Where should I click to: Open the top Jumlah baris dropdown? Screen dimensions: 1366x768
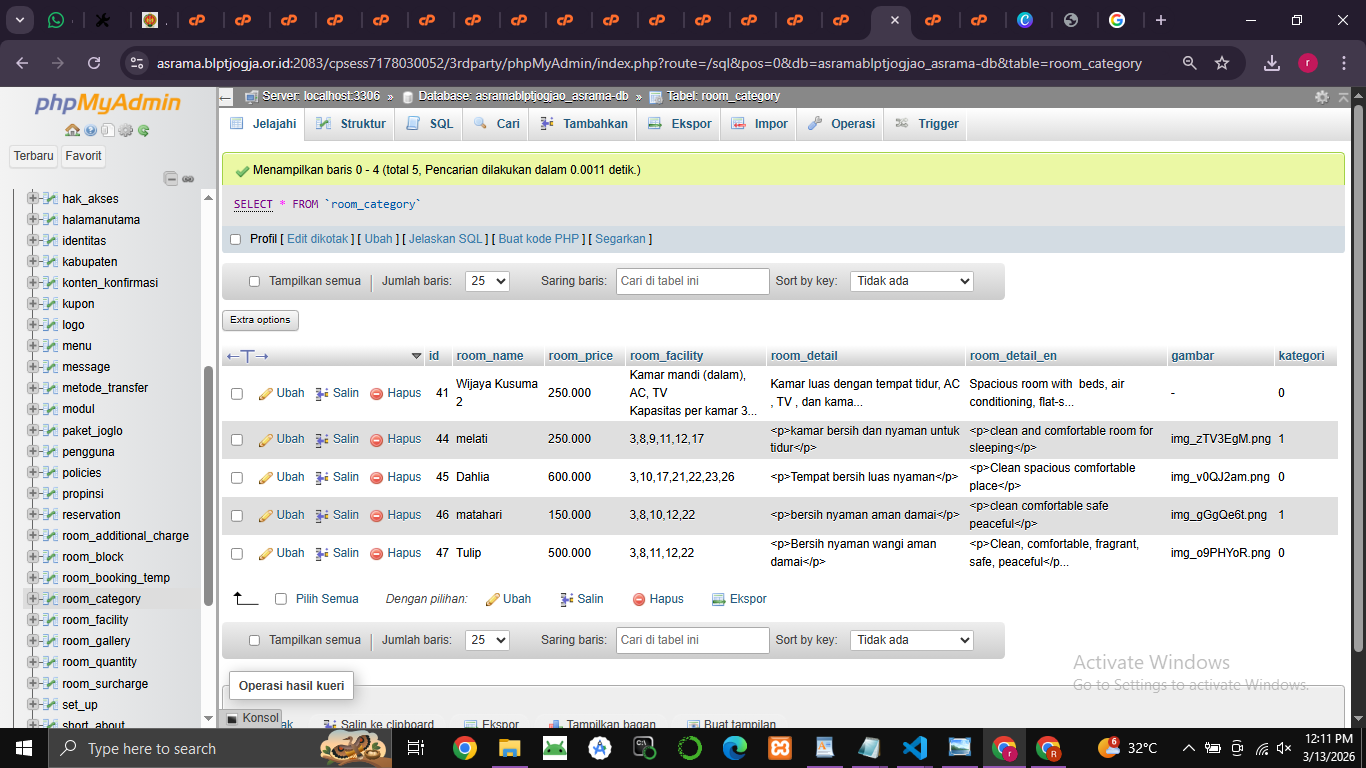pos(487,281)
